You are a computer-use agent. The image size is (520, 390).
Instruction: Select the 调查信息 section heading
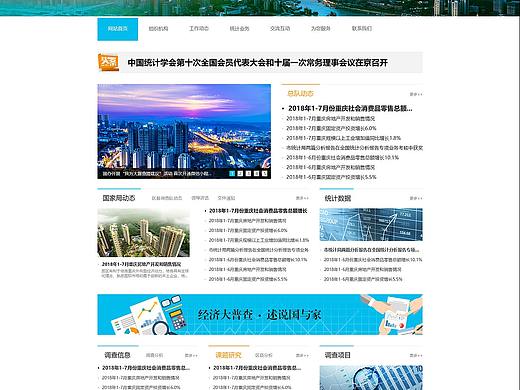[117, 355]
